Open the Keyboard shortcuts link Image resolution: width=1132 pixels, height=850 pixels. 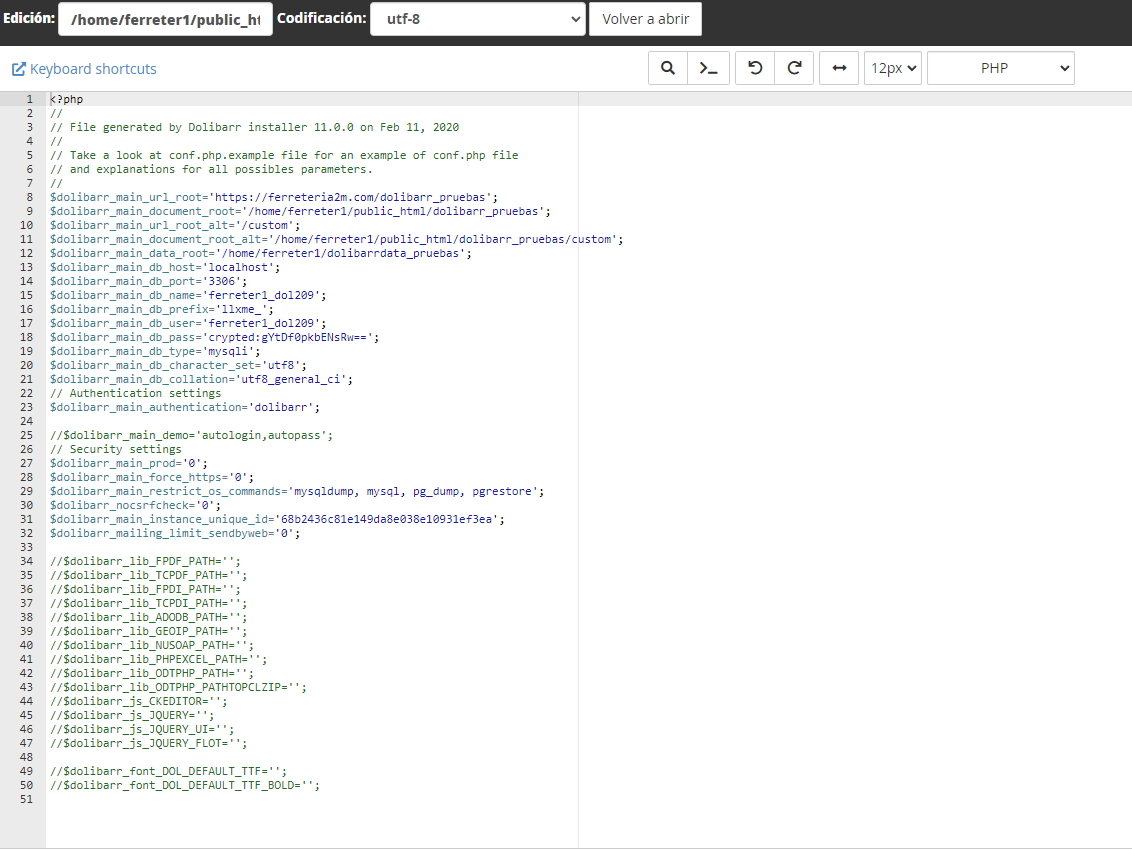click(x=93, y=69)
